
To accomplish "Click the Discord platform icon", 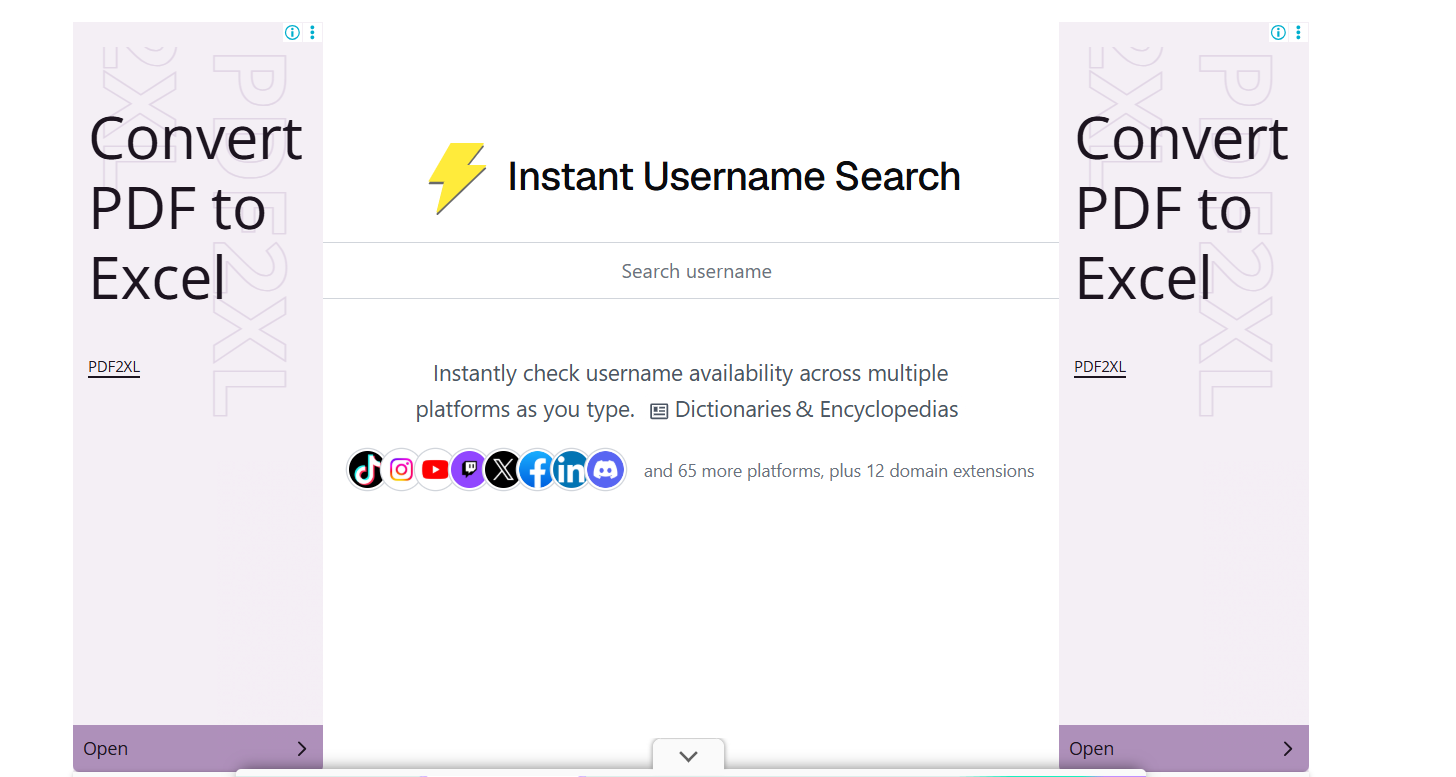I will point(605,470).
